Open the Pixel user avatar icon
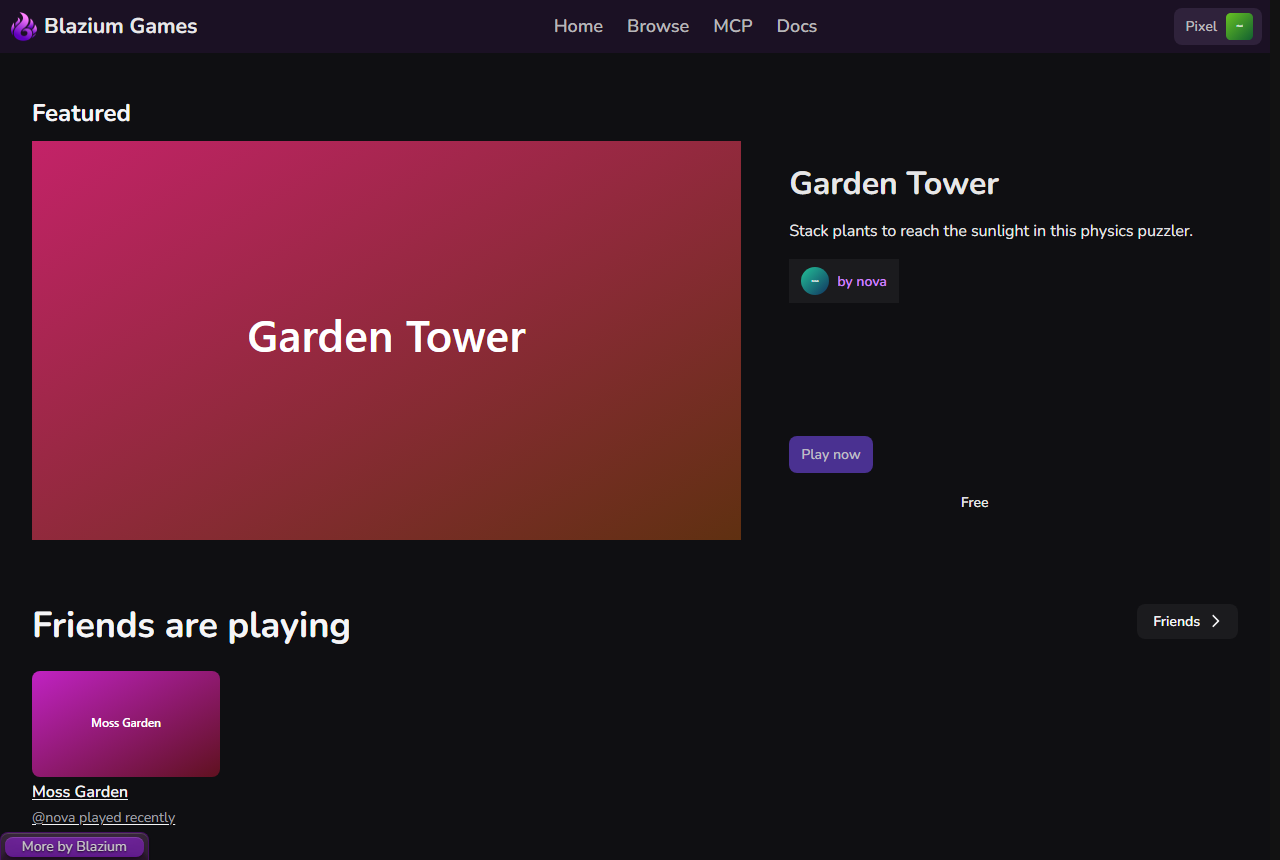 pyautogui.click(x=1239, y=27)
